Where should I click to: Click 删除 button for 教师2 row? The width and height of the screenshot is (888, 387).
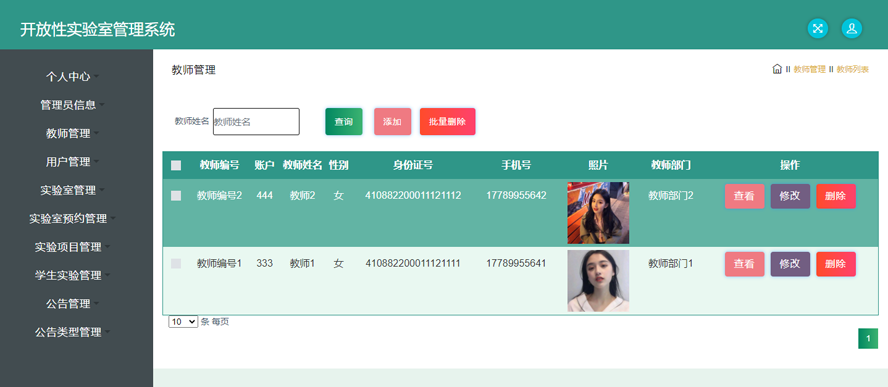836,196
